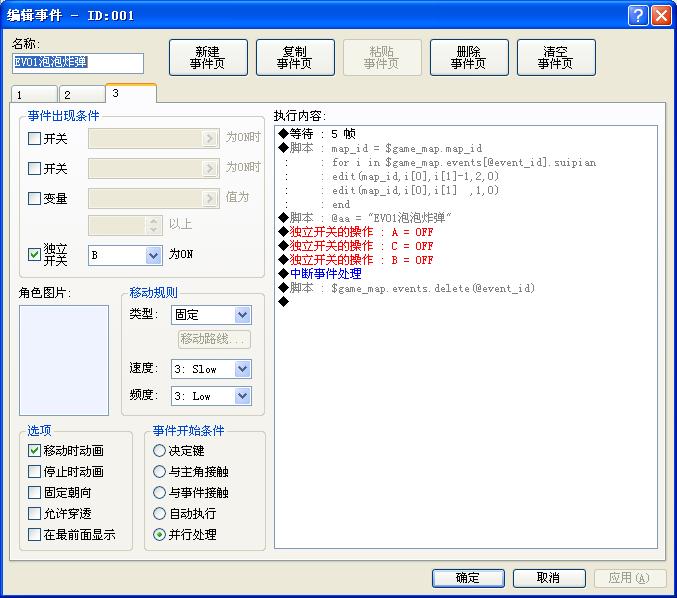Check the 在最前面显示 option
Image resolution: width=677 pixels, height=598 pixels.
pos(34,535)
